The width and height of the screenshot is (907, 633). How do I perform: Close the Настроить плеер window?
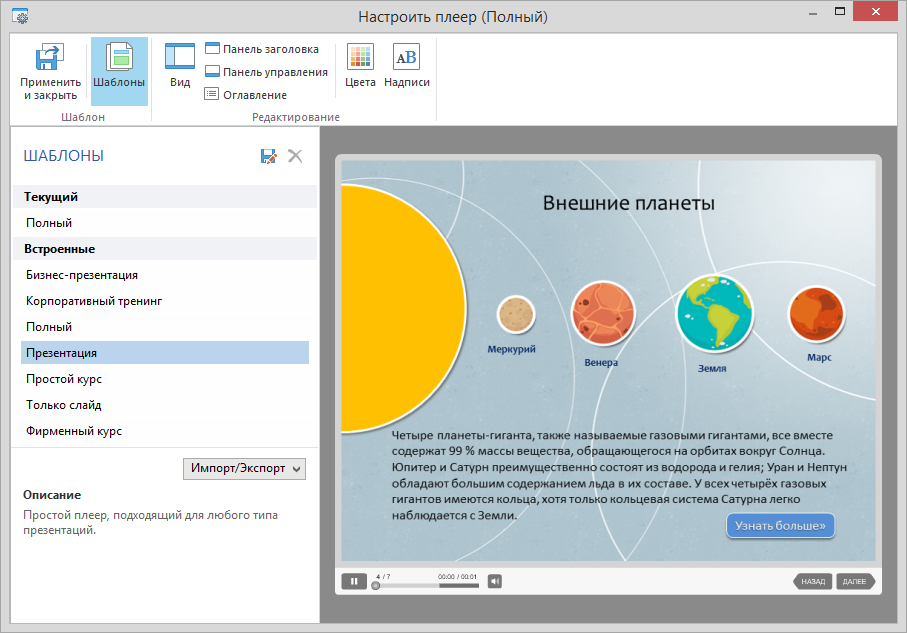[875, 12]
